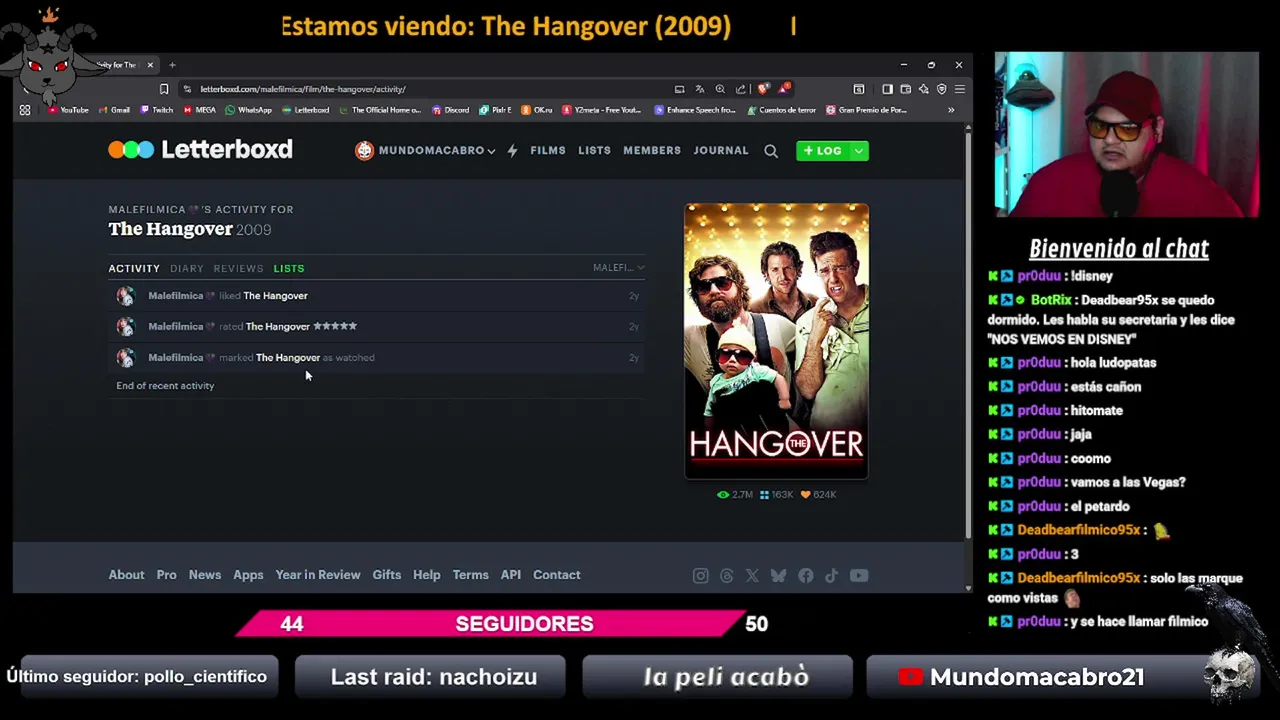Open the browser hamburger menu
Screen dimensions: 1280x720
pos(959,89)
